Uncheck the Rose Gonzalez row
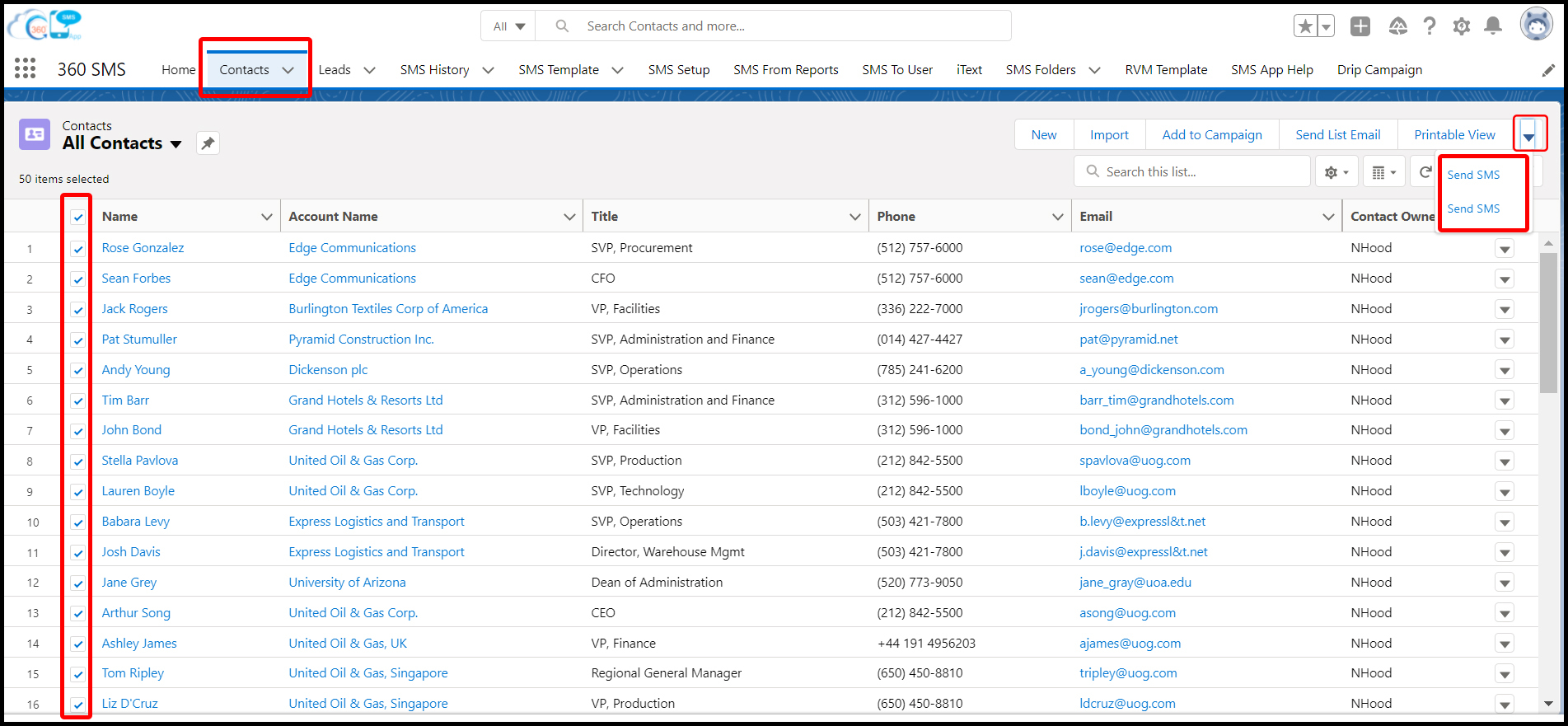1568x726 pixels. 77,249
